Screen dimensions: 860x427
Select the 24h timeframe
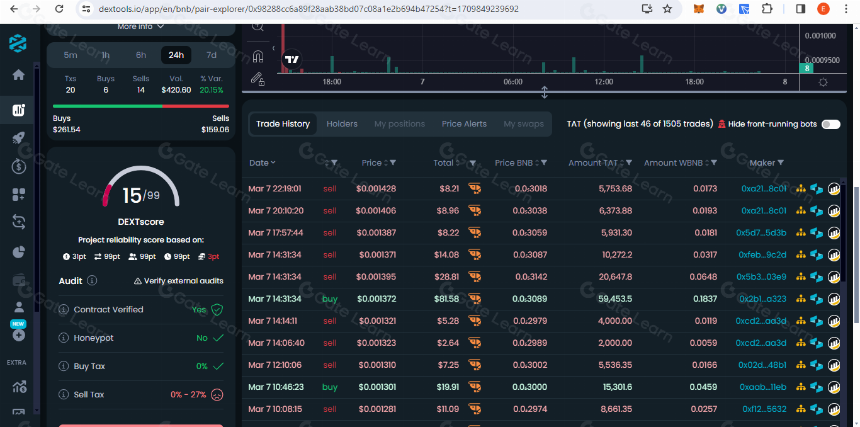coord(176,55)
